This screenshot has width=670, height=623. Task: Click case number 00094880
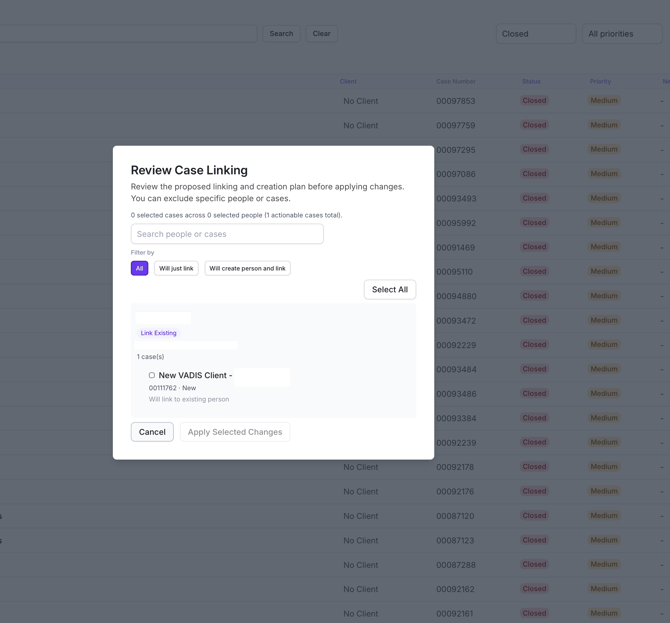(456, 296)
